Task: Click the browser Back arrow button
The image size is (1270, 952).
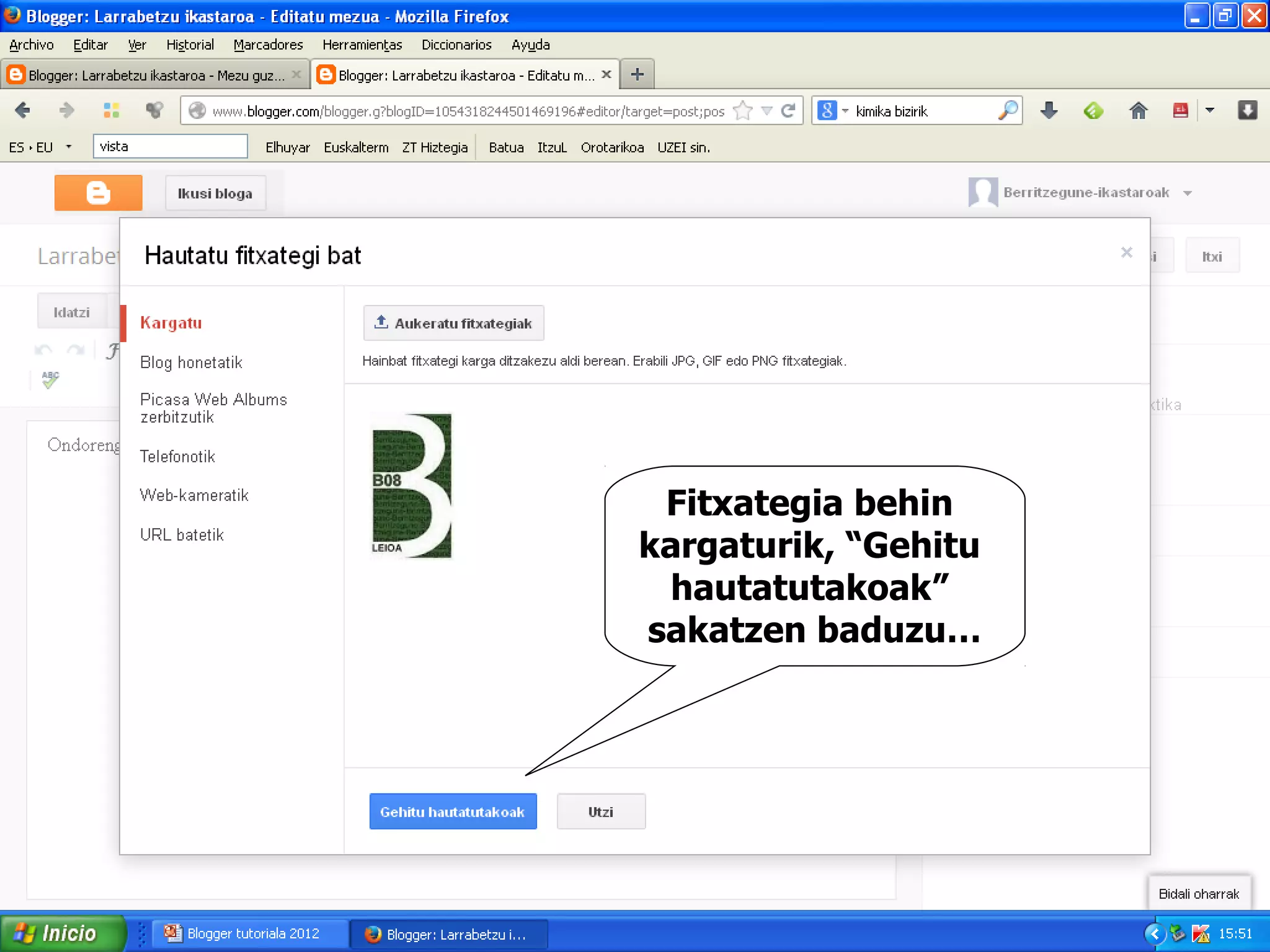Action: click(x=22, y=111)
